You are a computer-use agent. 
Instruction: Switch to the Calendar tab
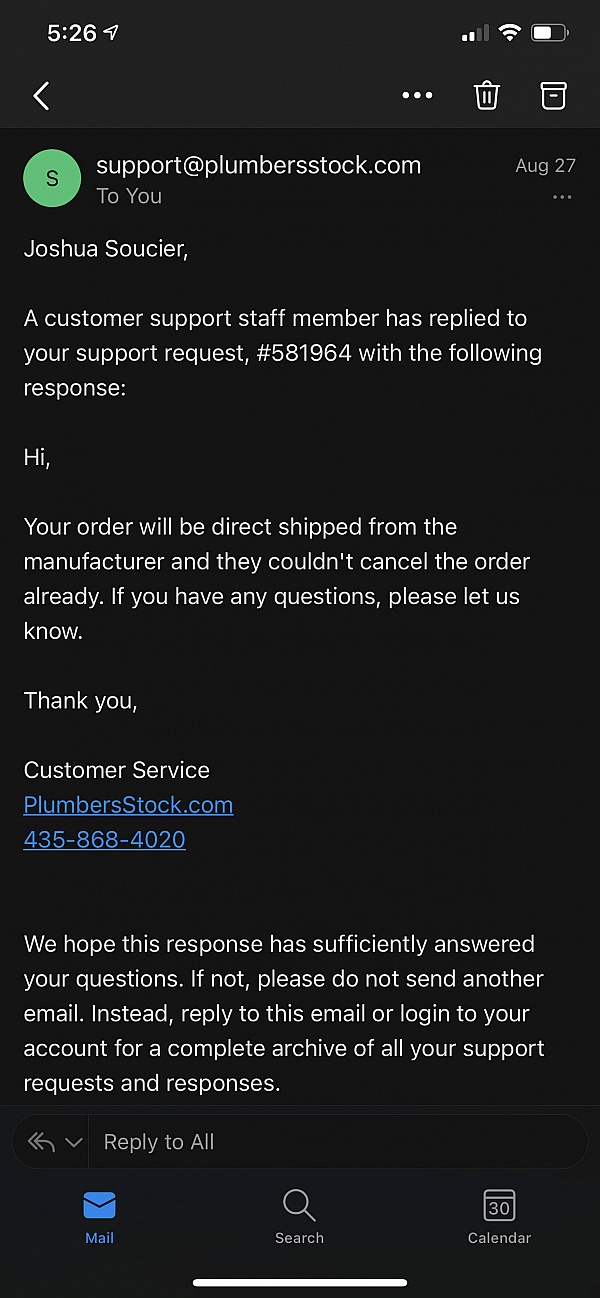[499, 1216]
